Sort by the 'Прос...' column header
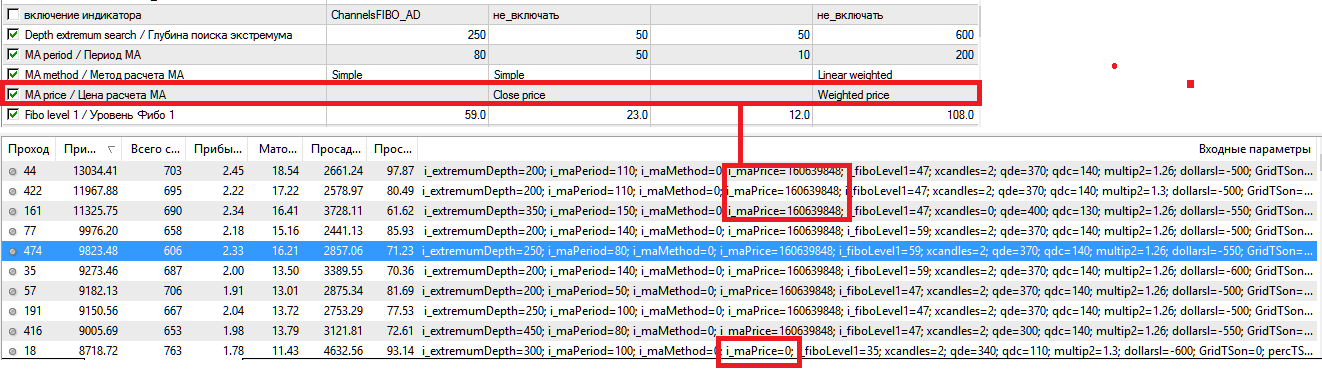 tap(393, 148)
